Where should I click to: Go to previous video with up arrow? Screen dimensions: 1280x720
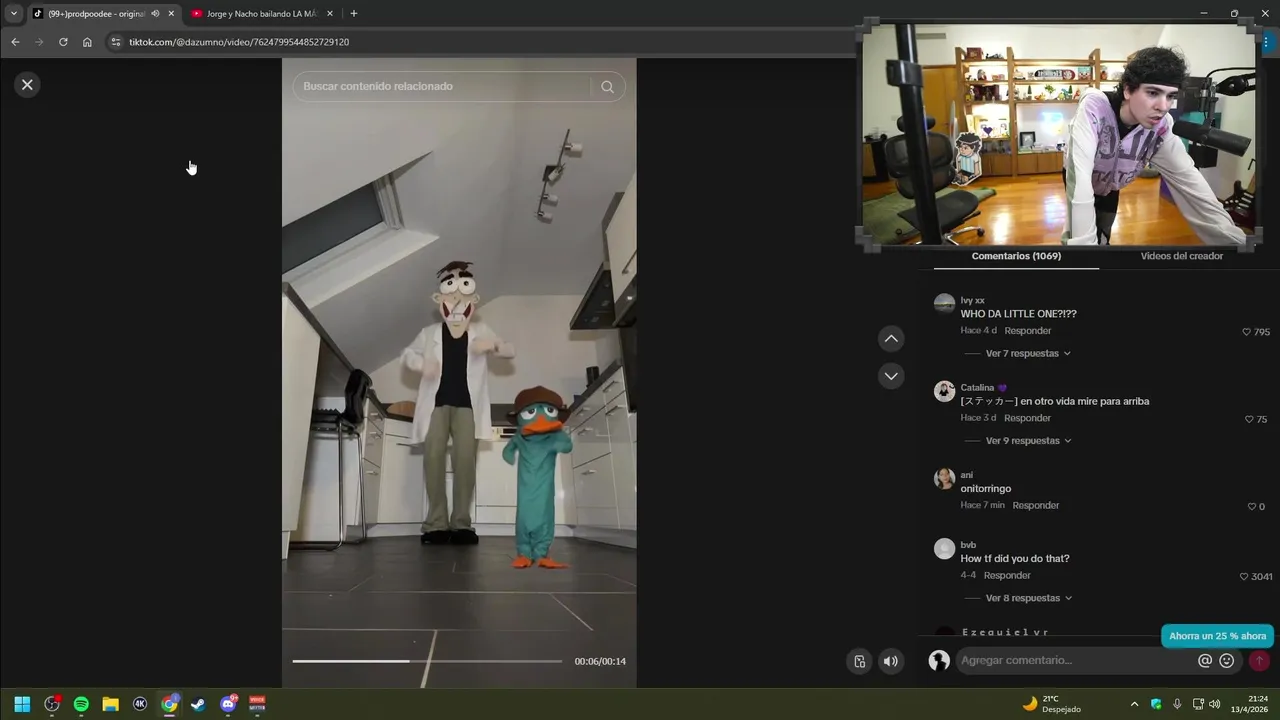pyautogui.click(x=891, y=339)
